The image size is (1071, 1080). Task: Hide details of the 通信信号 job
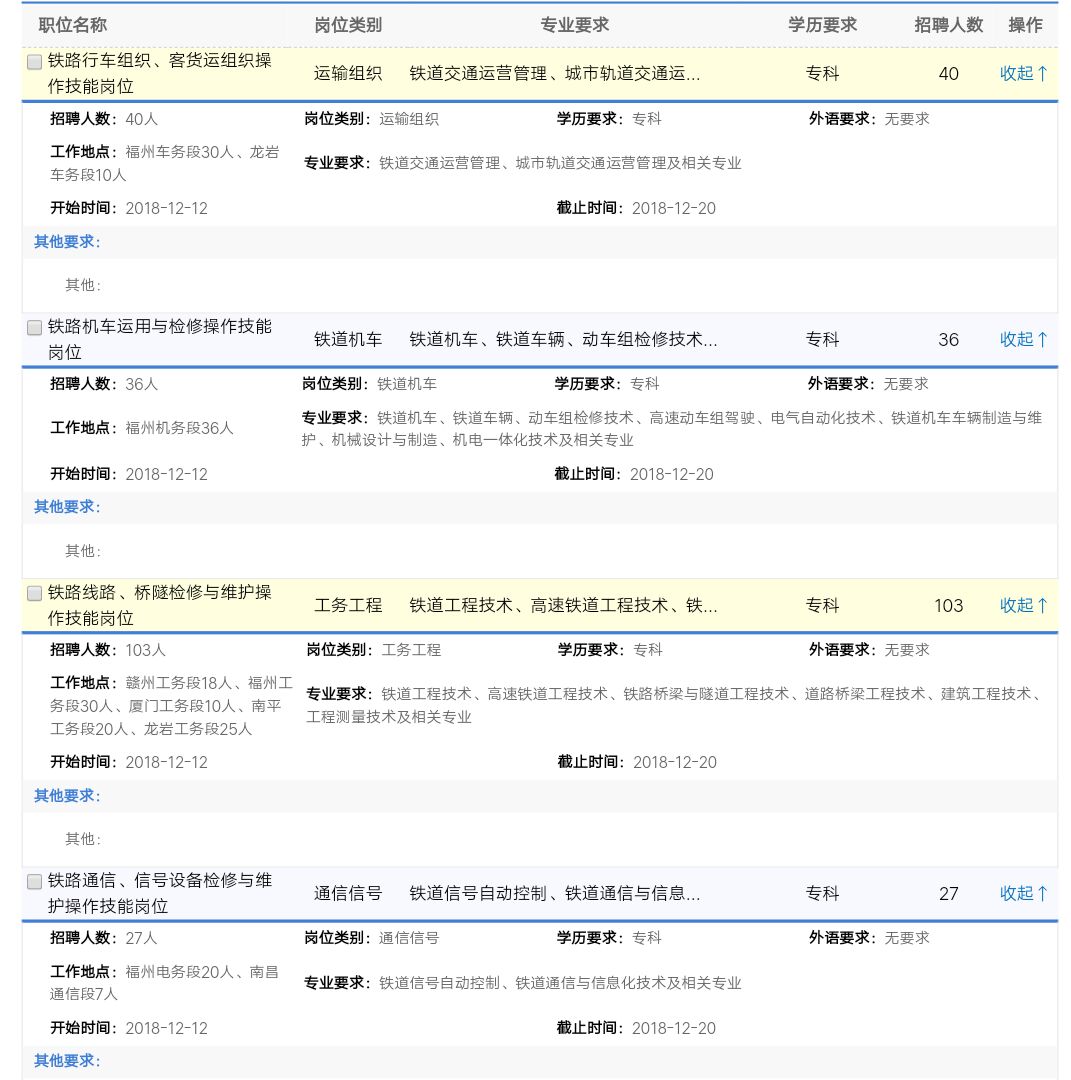(x=1024, y=893)
